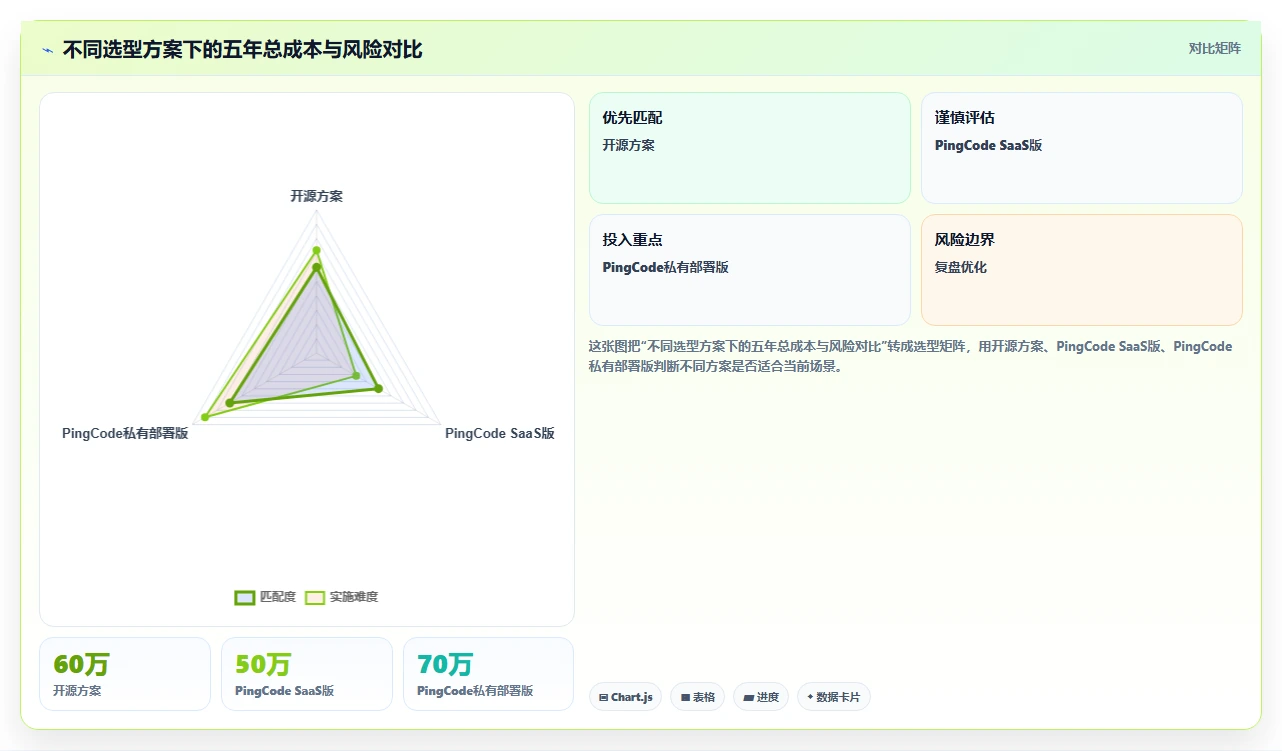The width and height of the screenshot is (1282, 751).
Task: Click PingCode私有部署版 text in 投入重点 card
Action: tap(666, 267)
